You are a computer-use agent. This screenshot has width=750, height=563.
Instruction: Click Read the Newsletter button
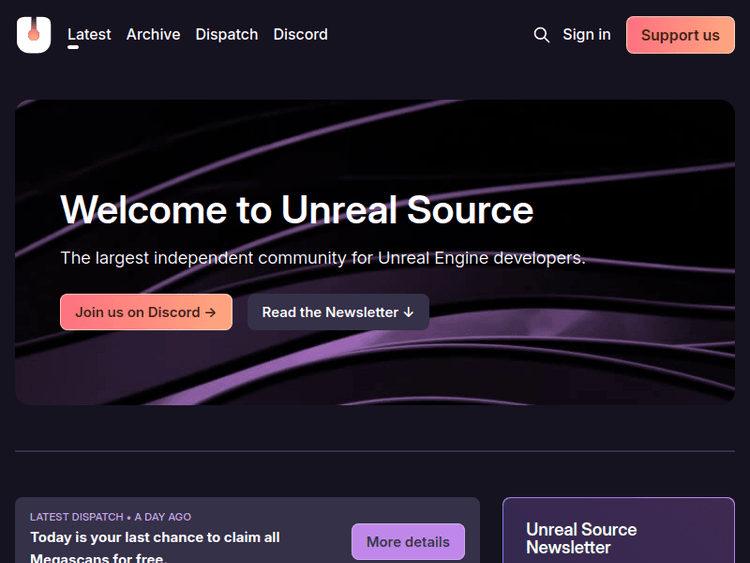pos(338,312)
